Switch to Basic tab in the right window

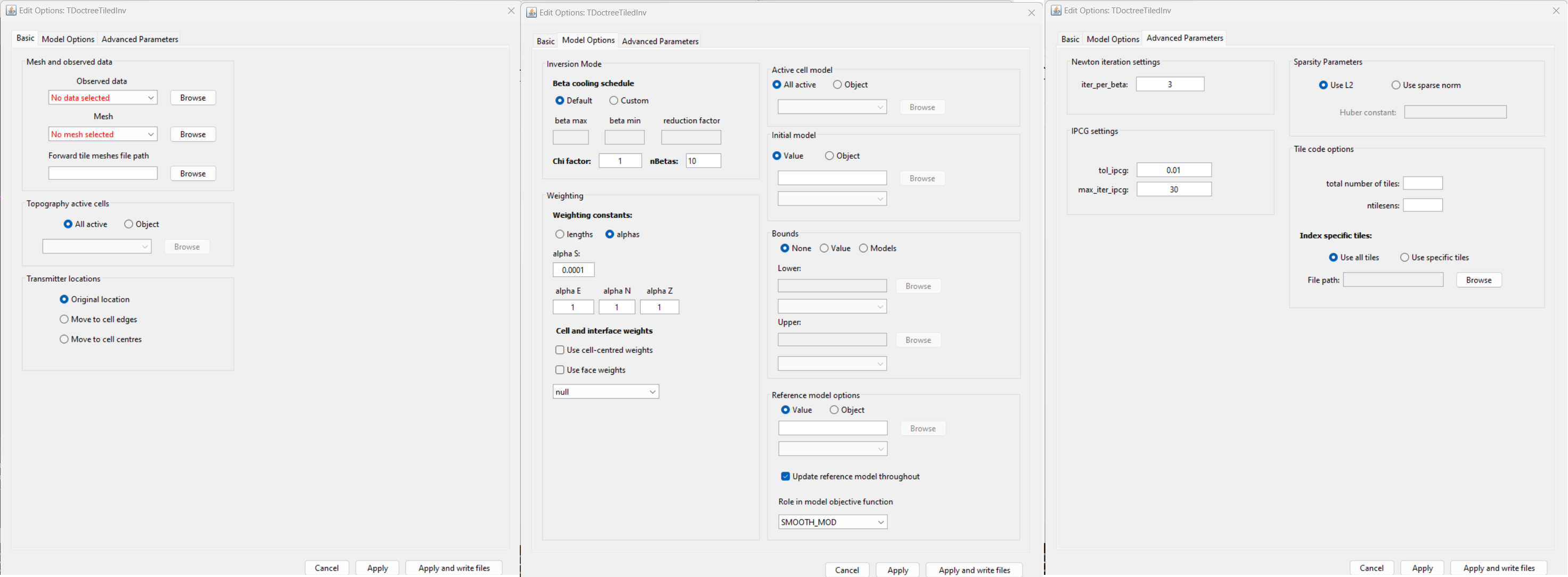(x=1070, y=39)
